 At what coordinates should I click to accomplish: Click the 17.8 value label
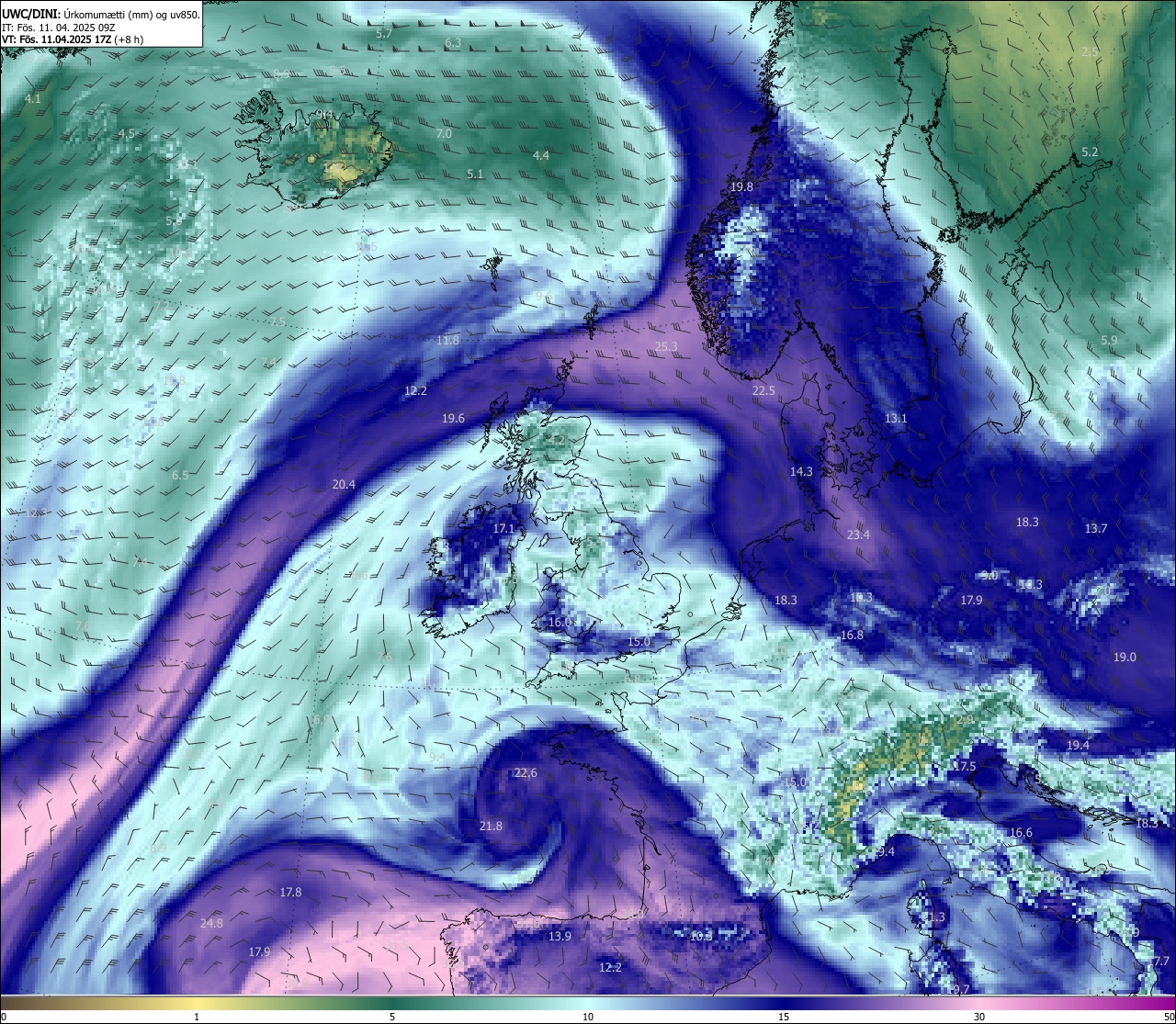point(290,892)
